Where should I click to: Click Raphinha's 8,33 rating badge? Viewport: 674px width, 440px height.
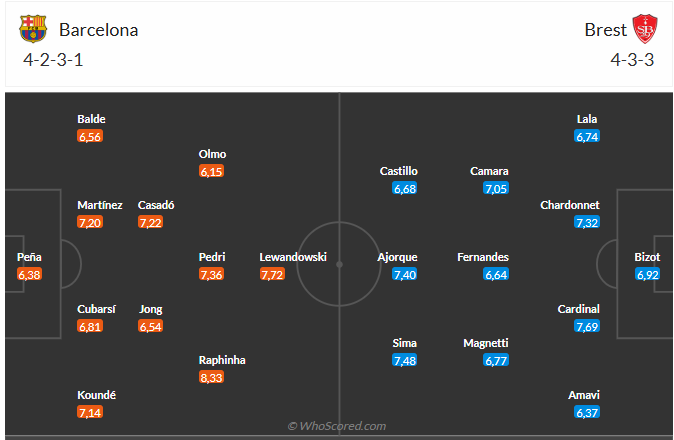tap(212, 377)
